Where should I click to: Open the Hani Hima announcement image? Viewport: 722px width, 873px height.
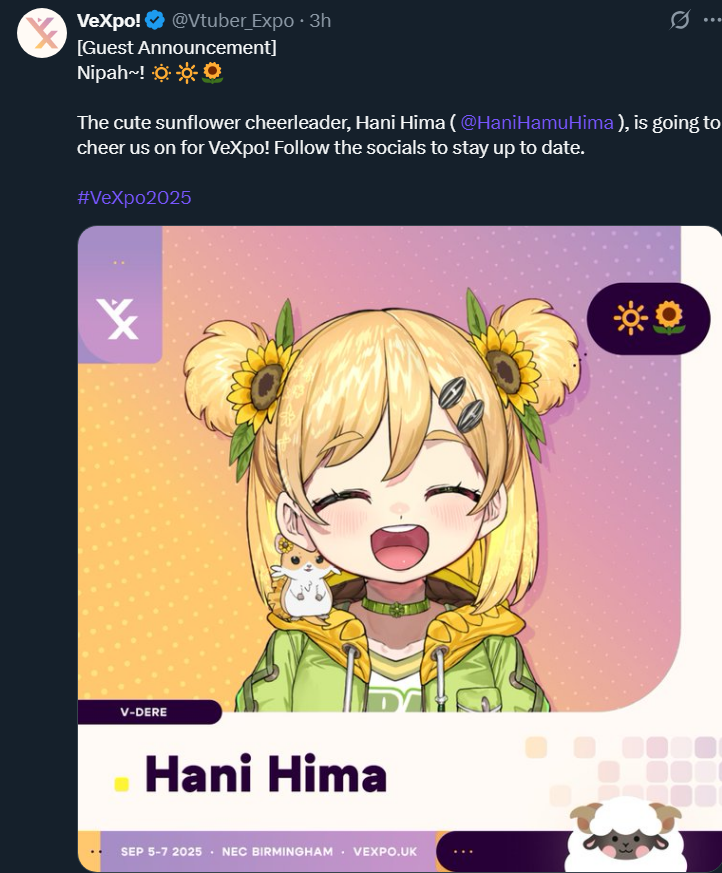[400, 548]
